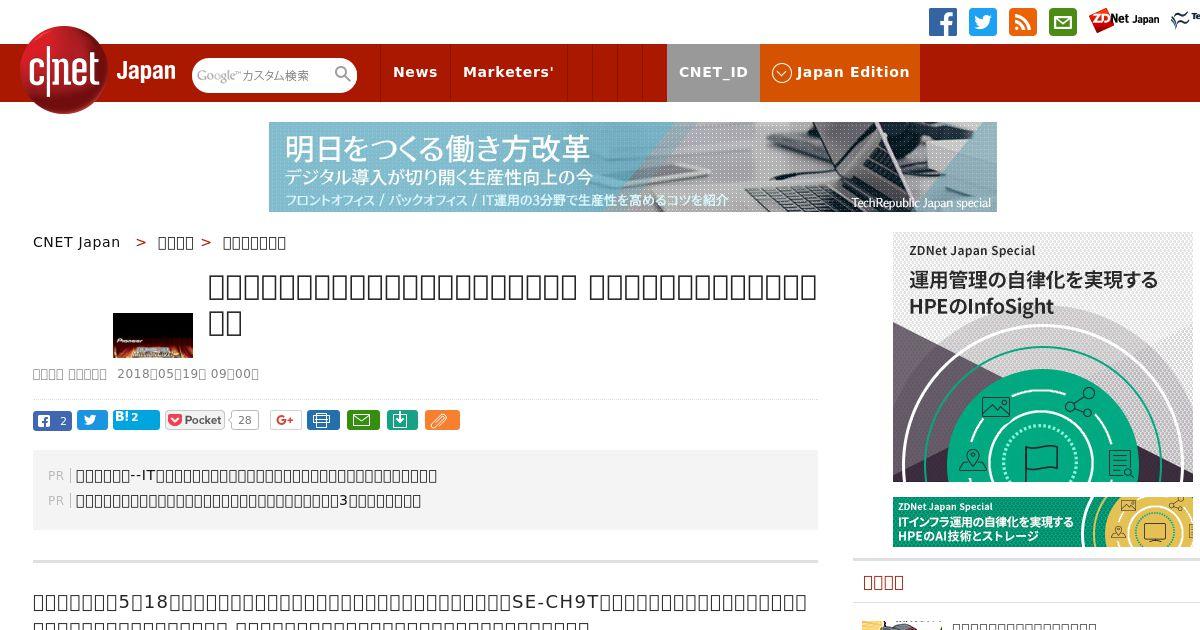Open the orange RSS feed icon
The width and height of the screenshot is (1200, 630).
pos(1023,21)
